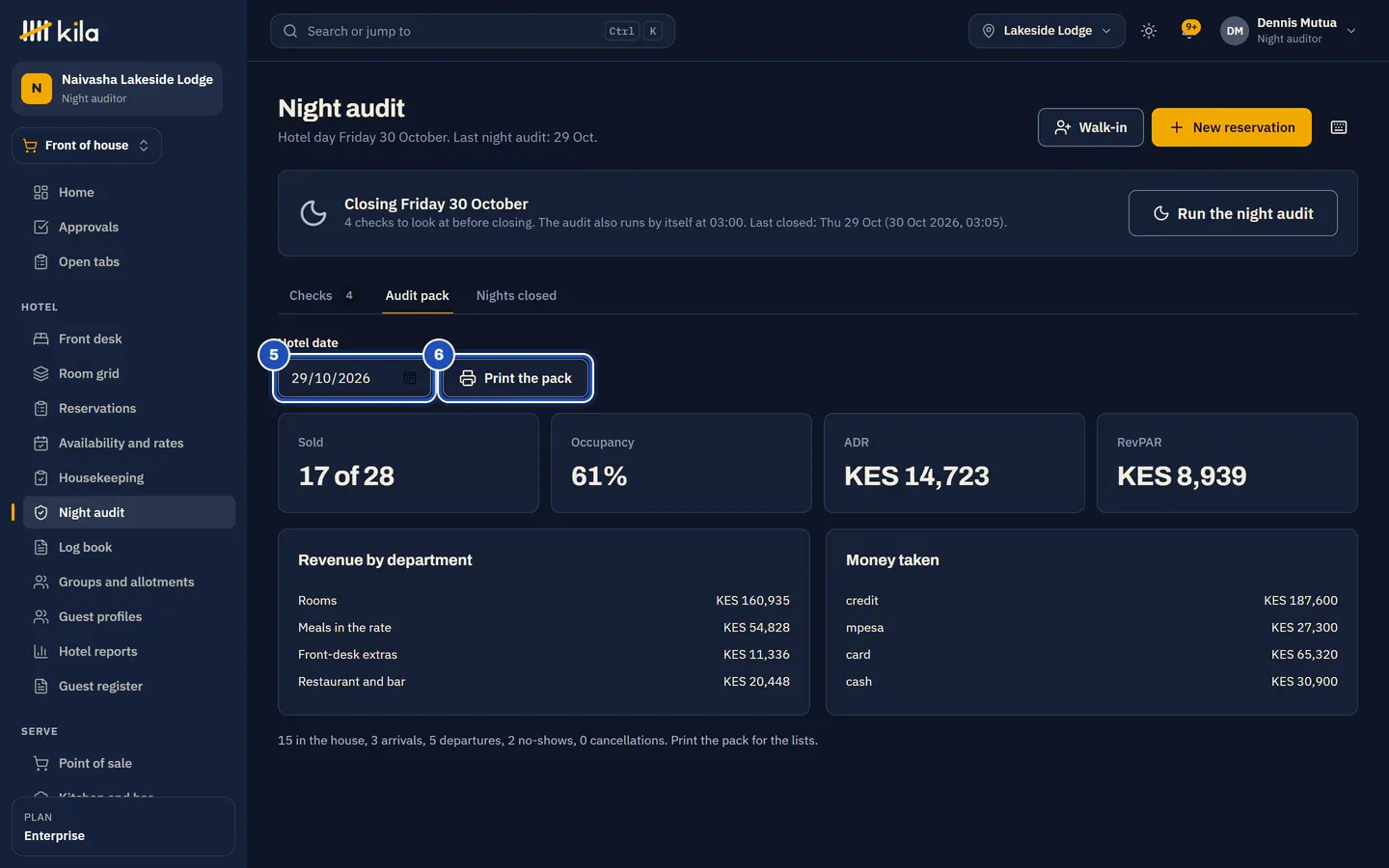
Task: Click the Front desk bed icon
Action: coord(41,339)
